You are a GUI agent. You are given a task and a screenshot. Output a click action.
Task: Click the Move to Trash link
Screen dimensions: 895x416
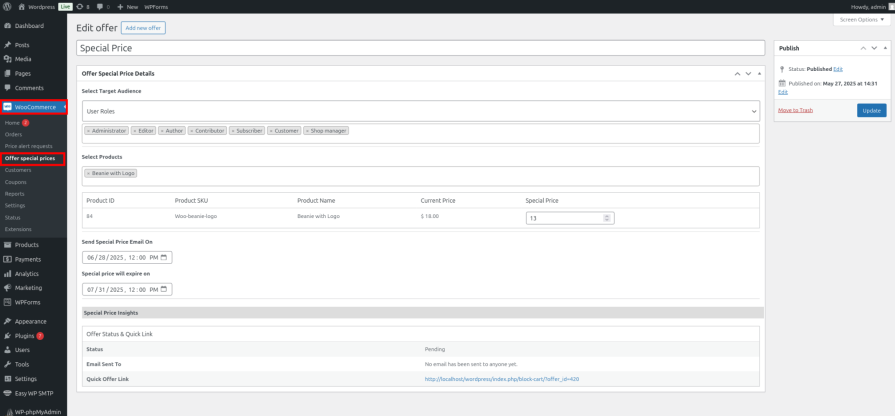point(795,110)
